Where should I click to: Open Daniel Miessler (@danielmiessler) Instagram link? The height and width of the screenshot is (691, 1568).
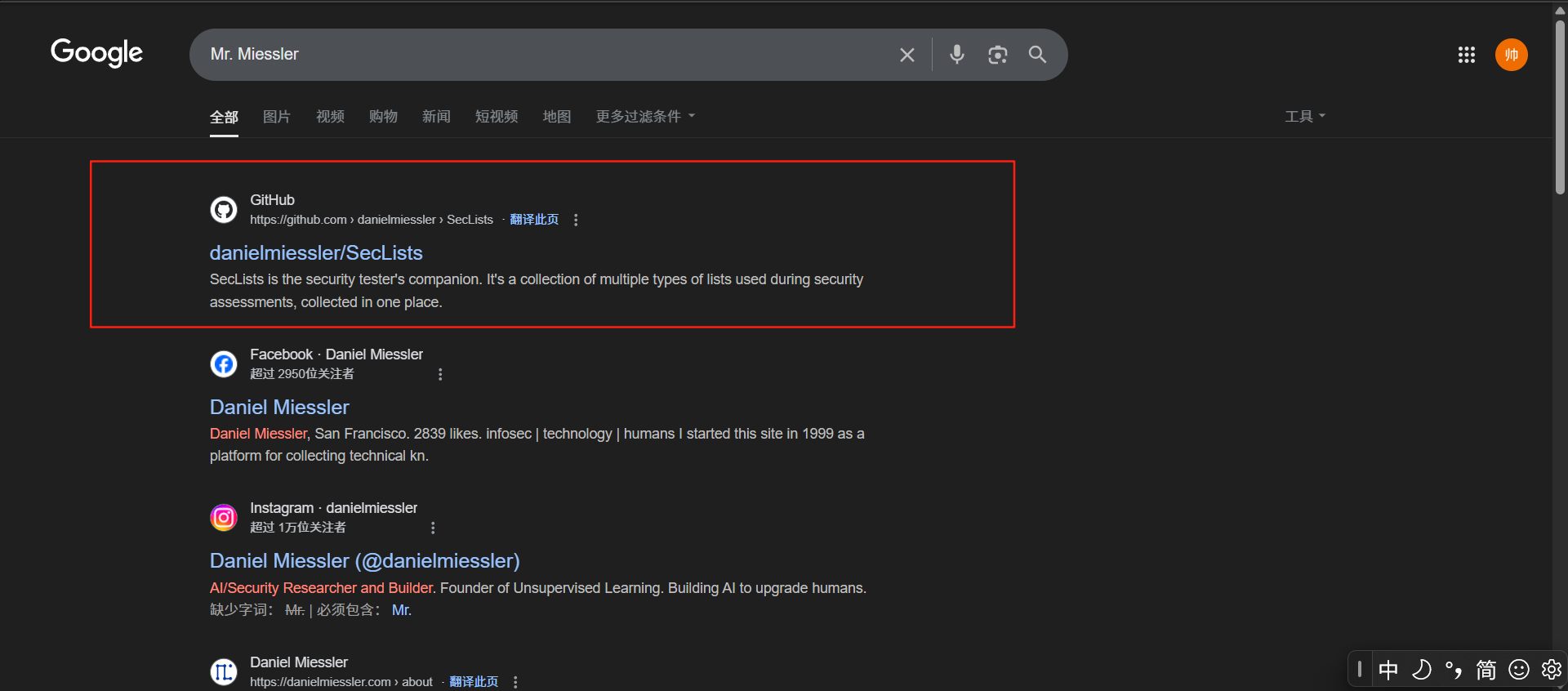click(365, 561)
